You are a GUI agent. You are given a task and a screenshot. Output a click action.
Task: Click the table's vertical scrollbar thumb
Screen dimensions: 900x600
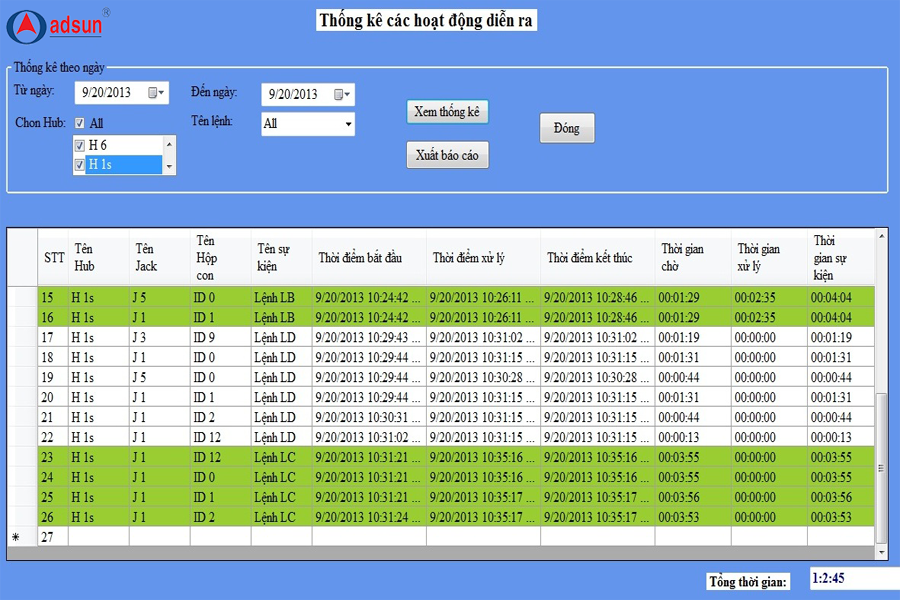pyautogui.click(x=881, y=465)
